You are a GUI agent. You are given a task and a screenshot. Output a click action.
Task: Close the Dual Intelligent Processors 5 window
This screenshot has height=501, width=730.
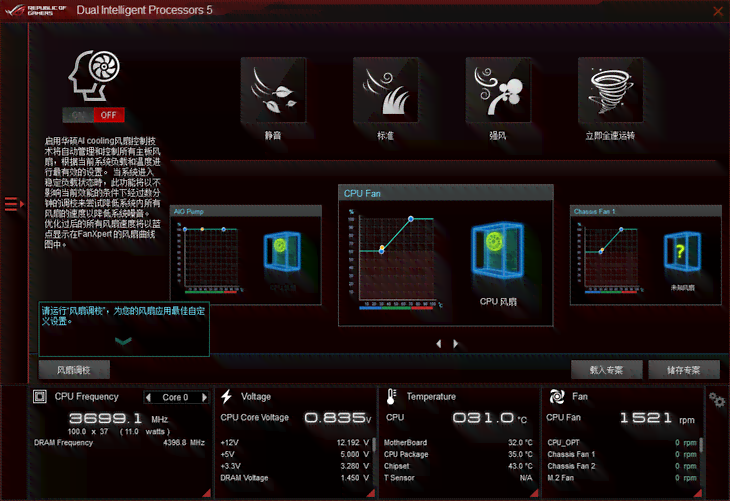pos(718,11)
